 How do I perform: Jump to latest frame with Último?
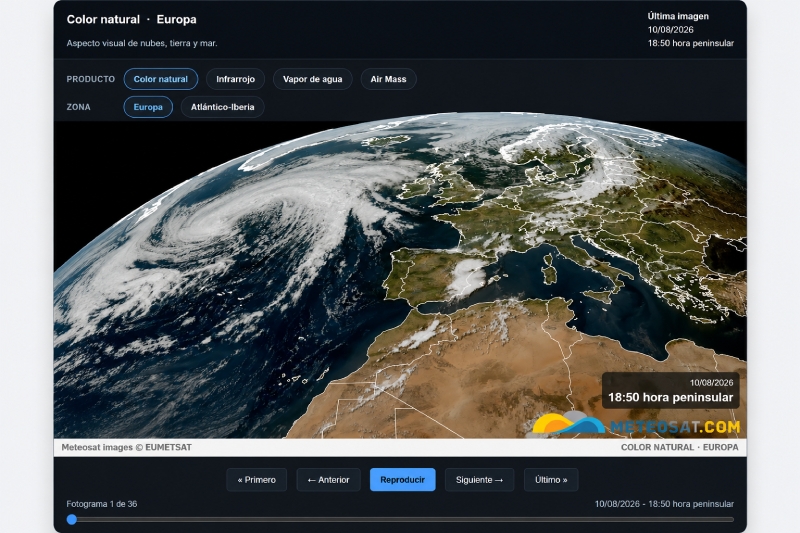click(x=551, y=480)
